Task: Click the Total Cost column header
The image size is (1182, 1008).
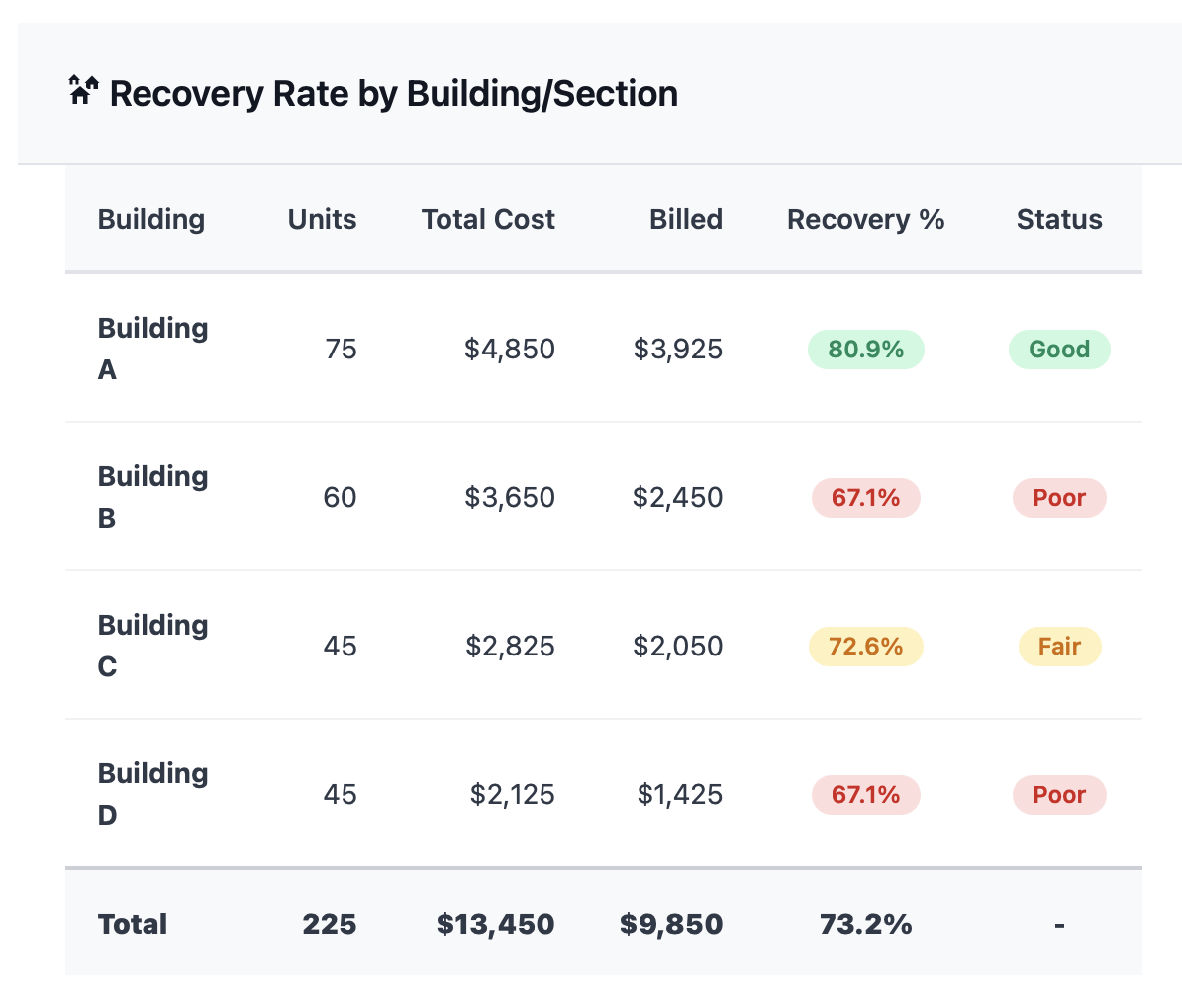Action: (x=488, y=219)
